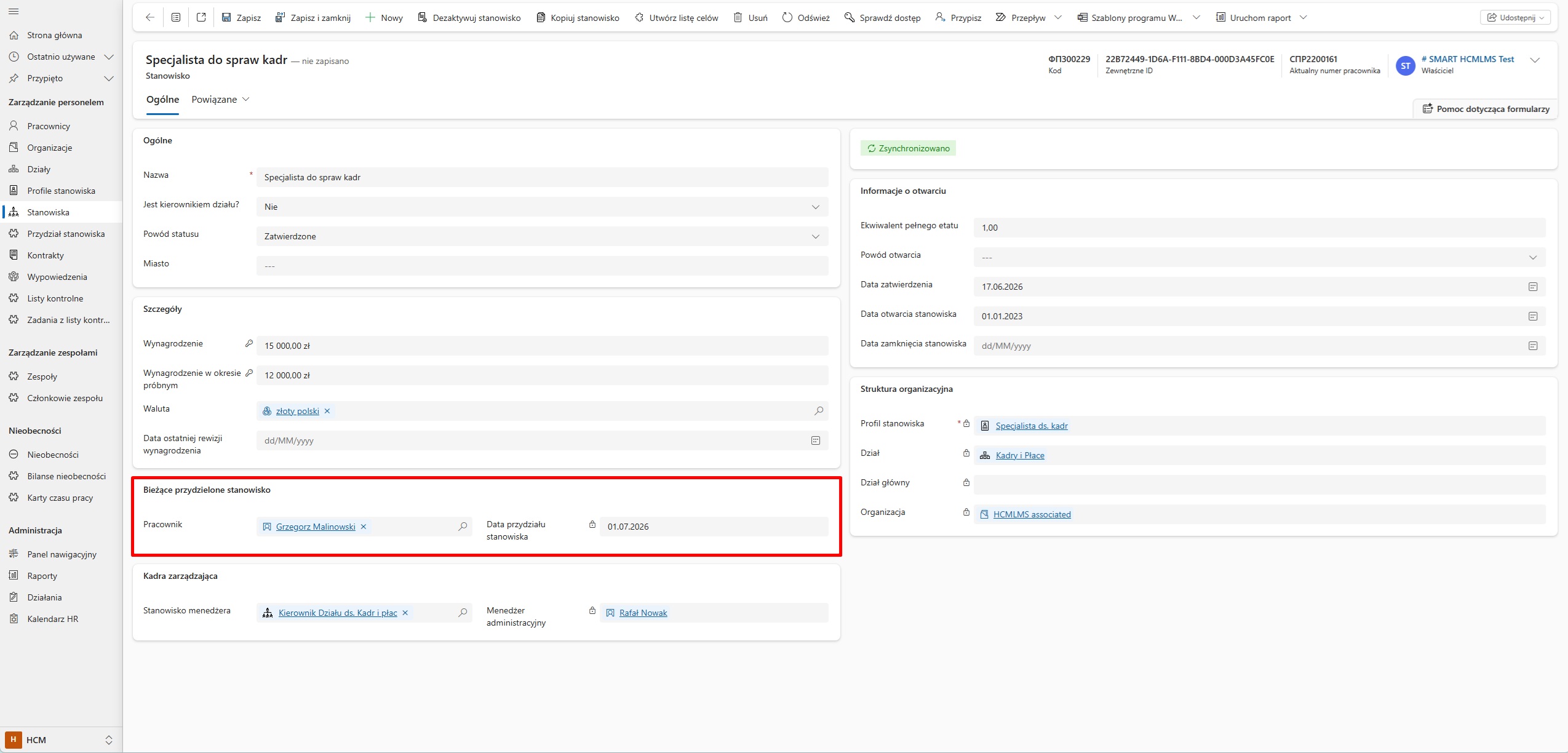This screenshot has width=1568, height=753.
Task: Open calendar for Data ostatniej rewizji
Action: click(x=816, y=440)
